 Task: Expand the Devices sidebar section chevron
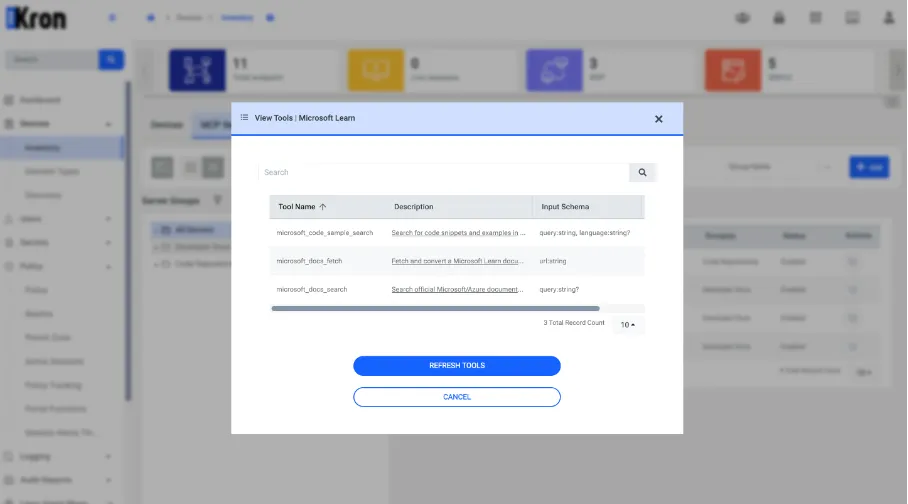tap(108, 124)
